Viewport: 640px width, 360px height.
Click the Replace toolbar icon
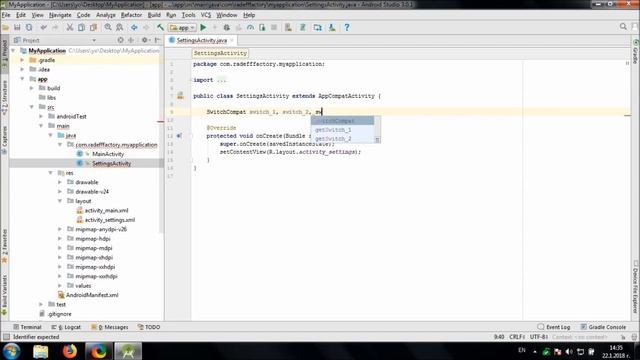120,27
